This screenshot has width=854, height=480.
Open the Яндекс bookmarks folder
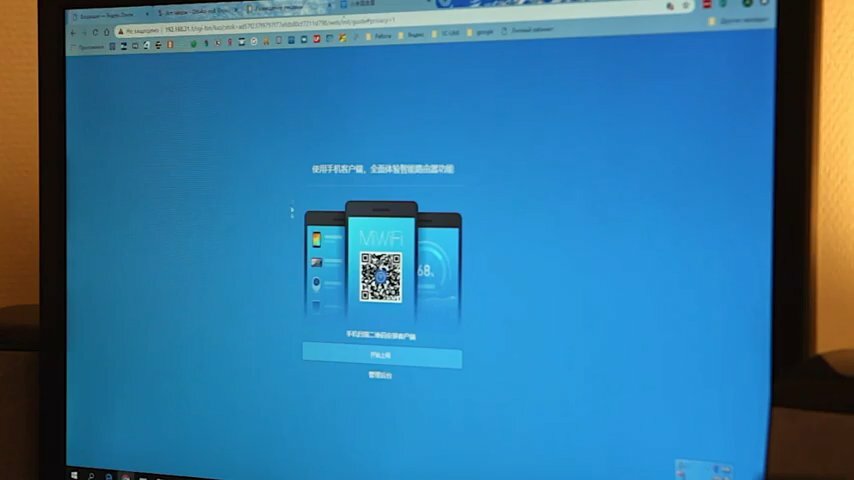412,35
